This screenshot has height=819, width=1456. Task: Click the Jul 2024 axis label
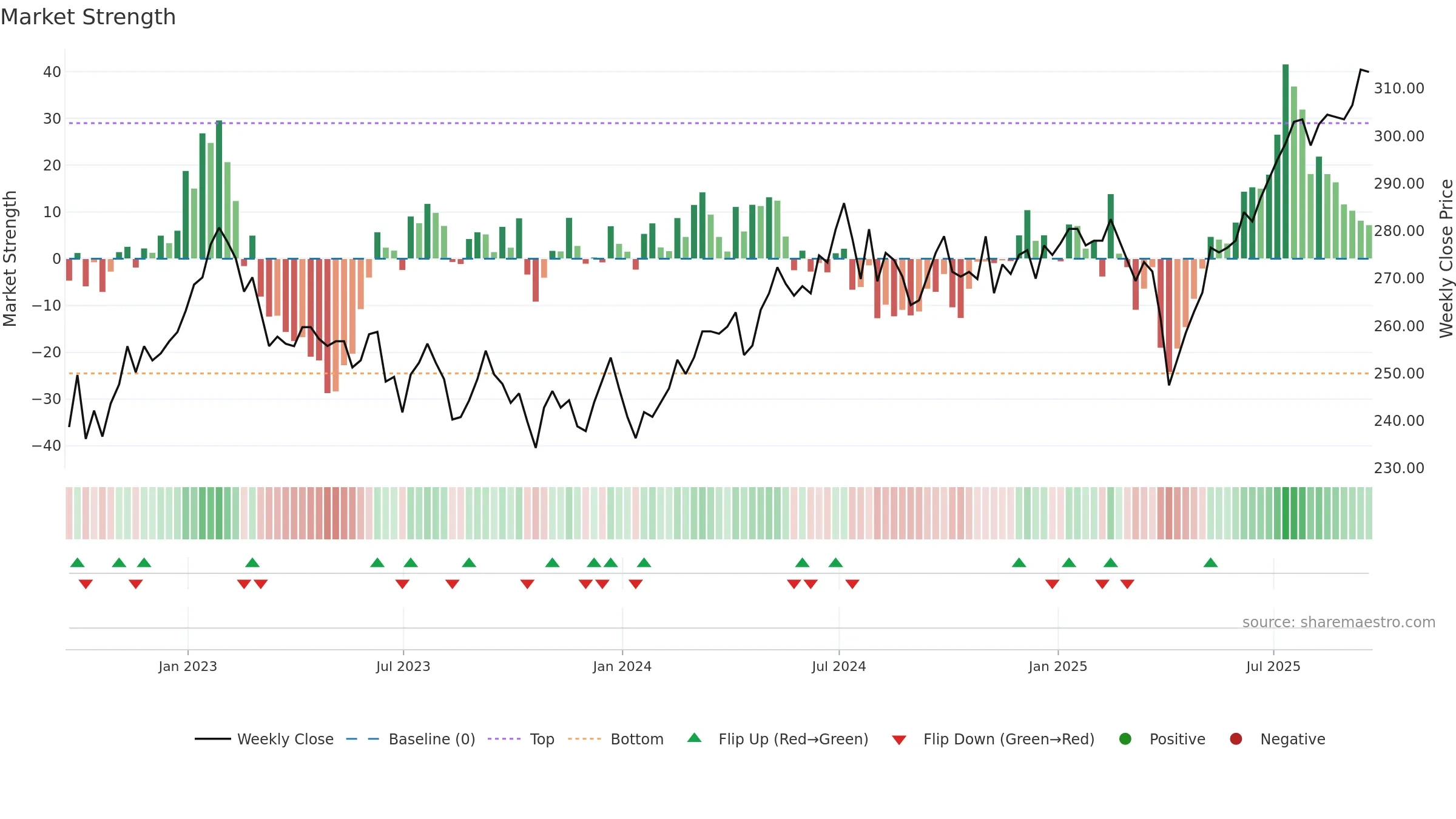(x=838, y=666)
